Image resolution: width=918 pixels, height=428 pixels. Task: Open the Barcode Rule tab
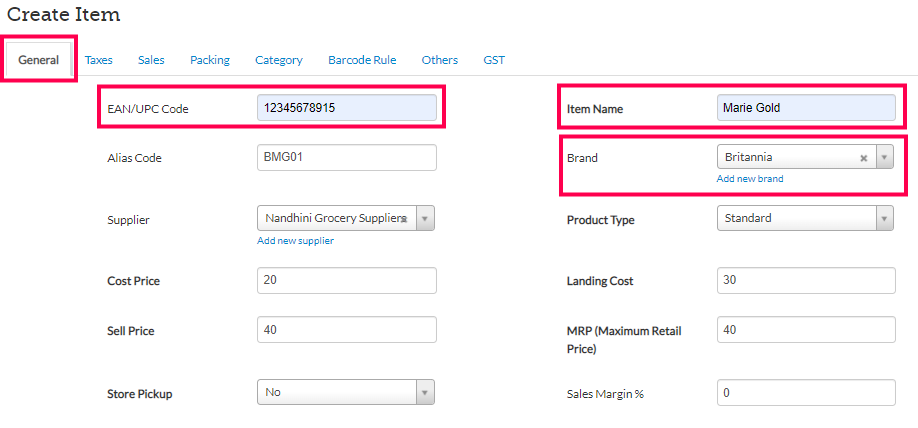point(362,60)
